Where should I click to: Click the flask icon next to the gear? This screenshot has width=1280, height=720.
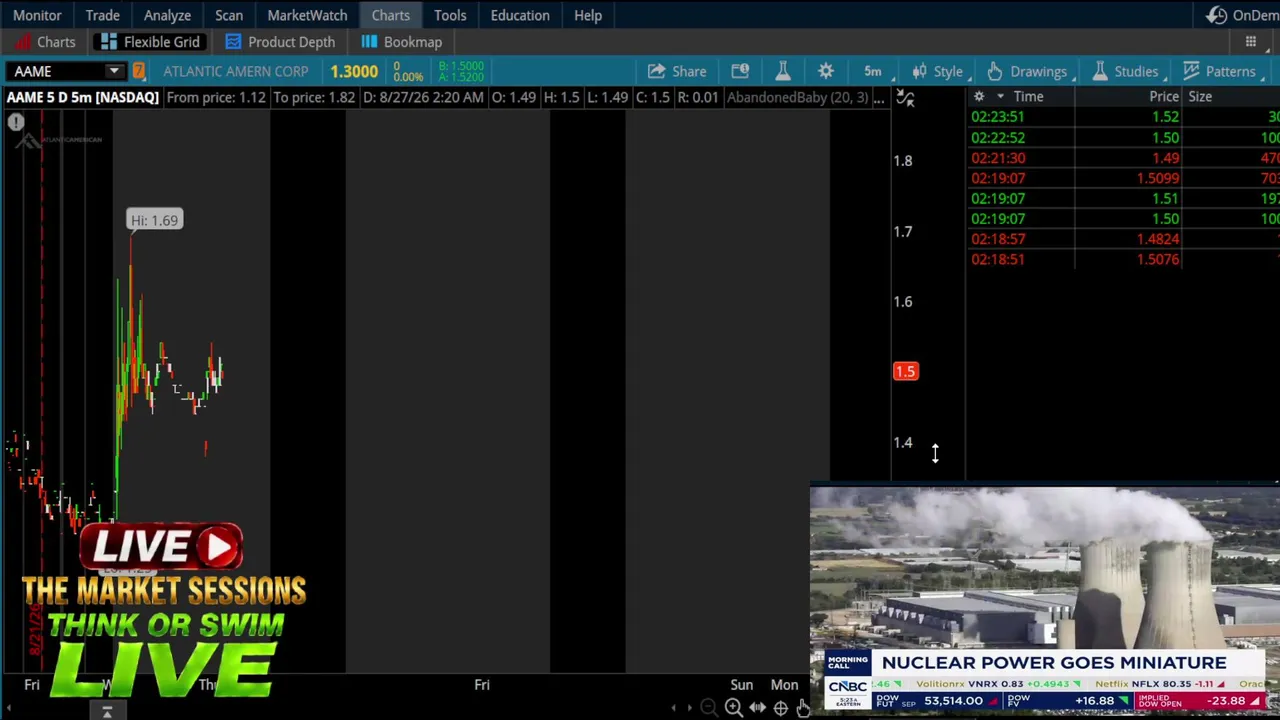coord(783,71)
